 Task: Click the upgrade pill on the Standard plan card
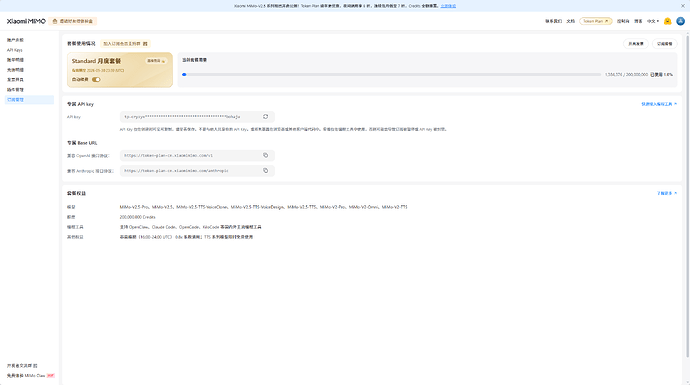[156, 61]
